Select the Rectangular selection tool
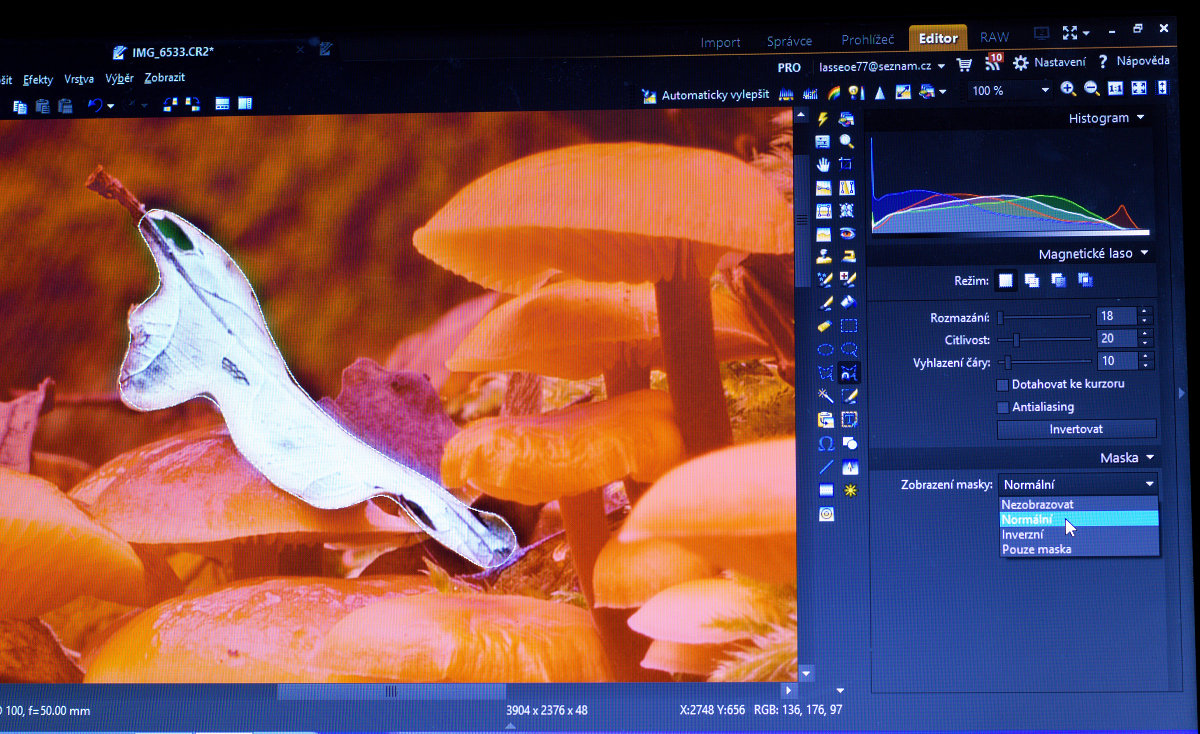 [848, 326]
